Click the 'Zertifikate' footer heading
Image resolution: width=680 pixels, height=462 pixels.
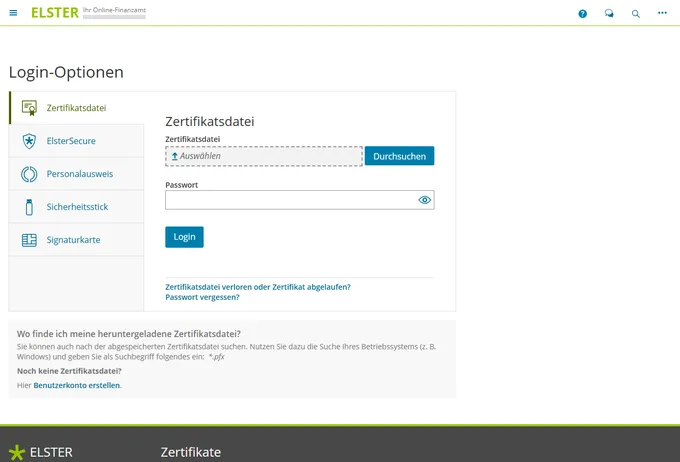[190, 452]
